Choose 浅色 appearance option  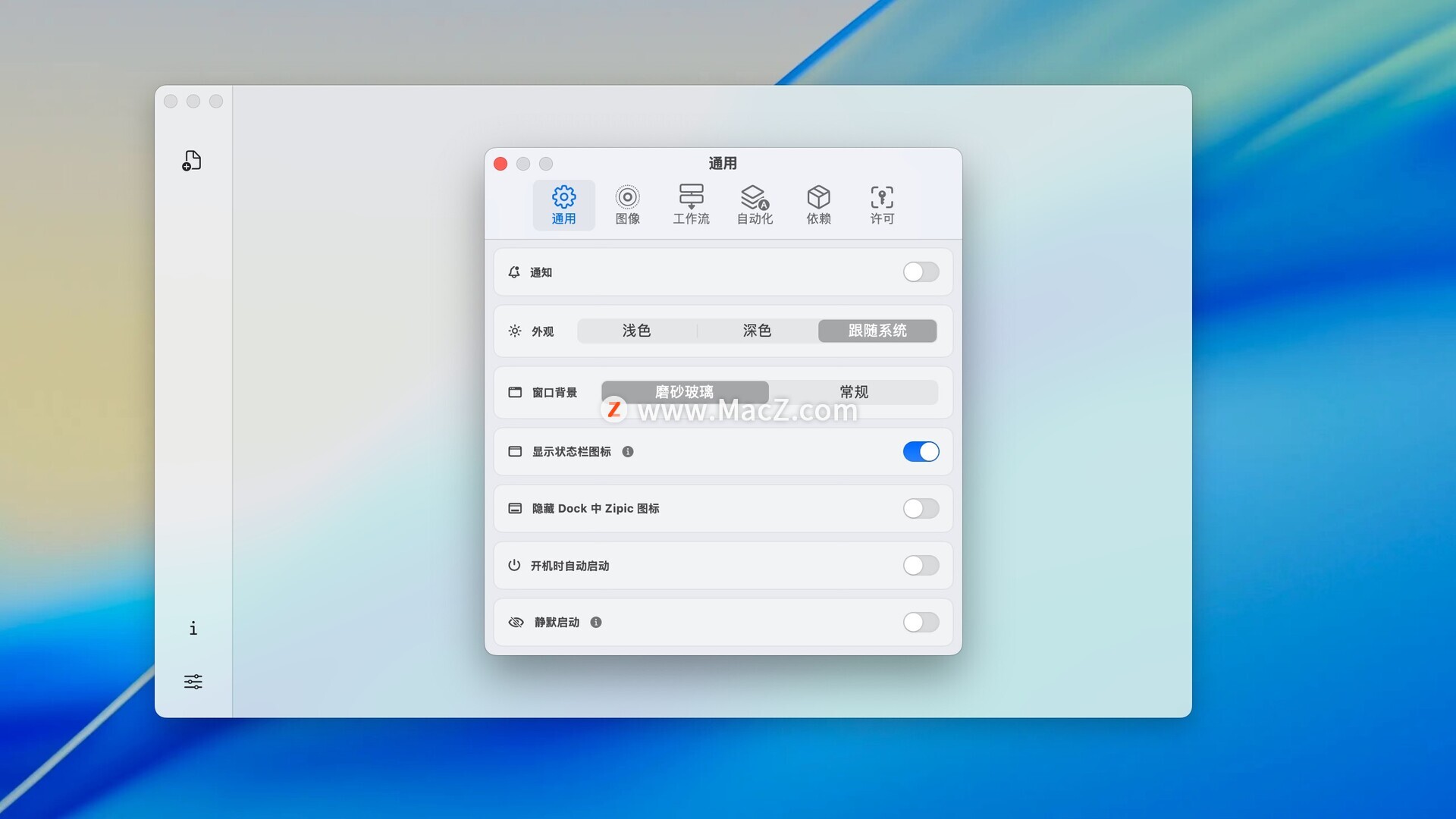[636, 331]
